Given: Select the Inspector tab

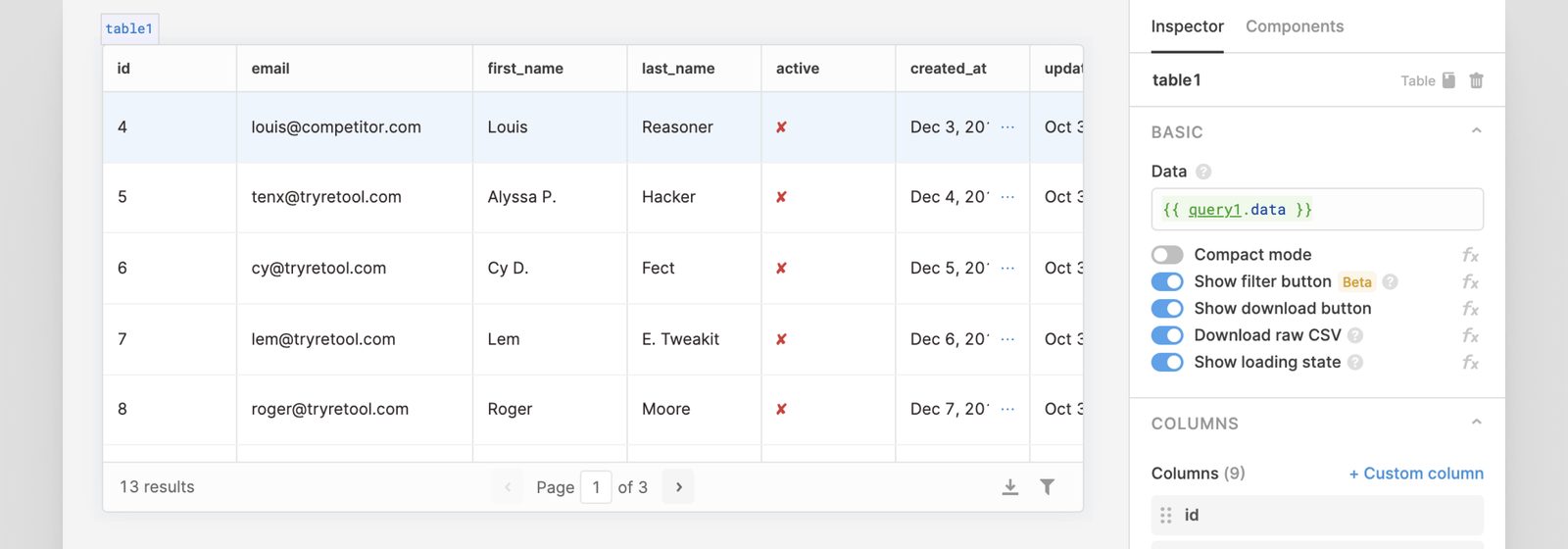Looking at the screenshot, I should tap(1187, 26).
